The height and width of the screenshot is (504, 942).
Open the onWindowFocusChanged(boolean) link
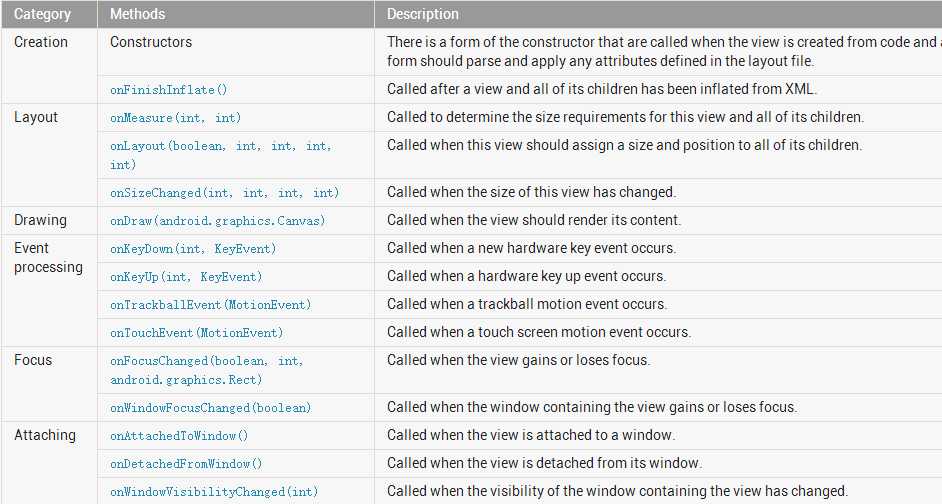(210, 408)
